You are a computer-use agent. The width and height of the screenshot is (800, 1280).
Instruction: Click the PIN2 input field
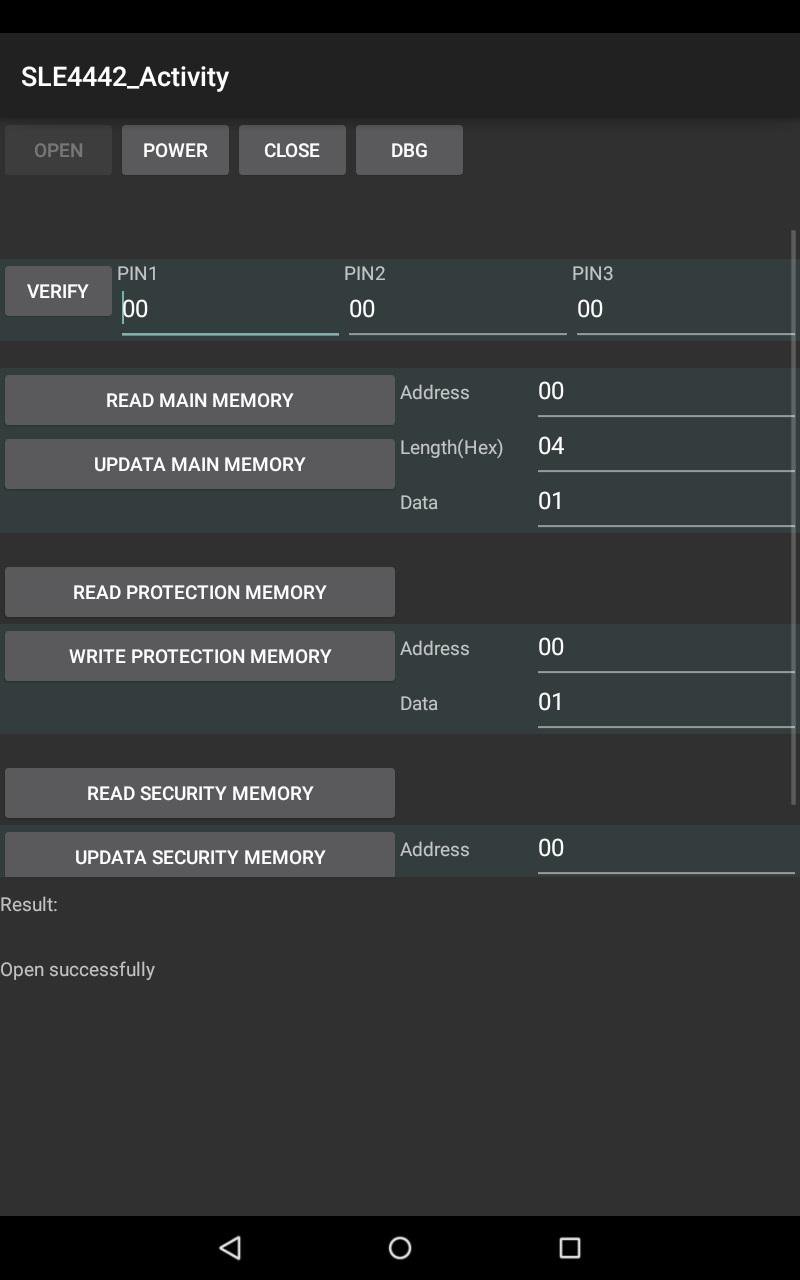click(456, 310)
